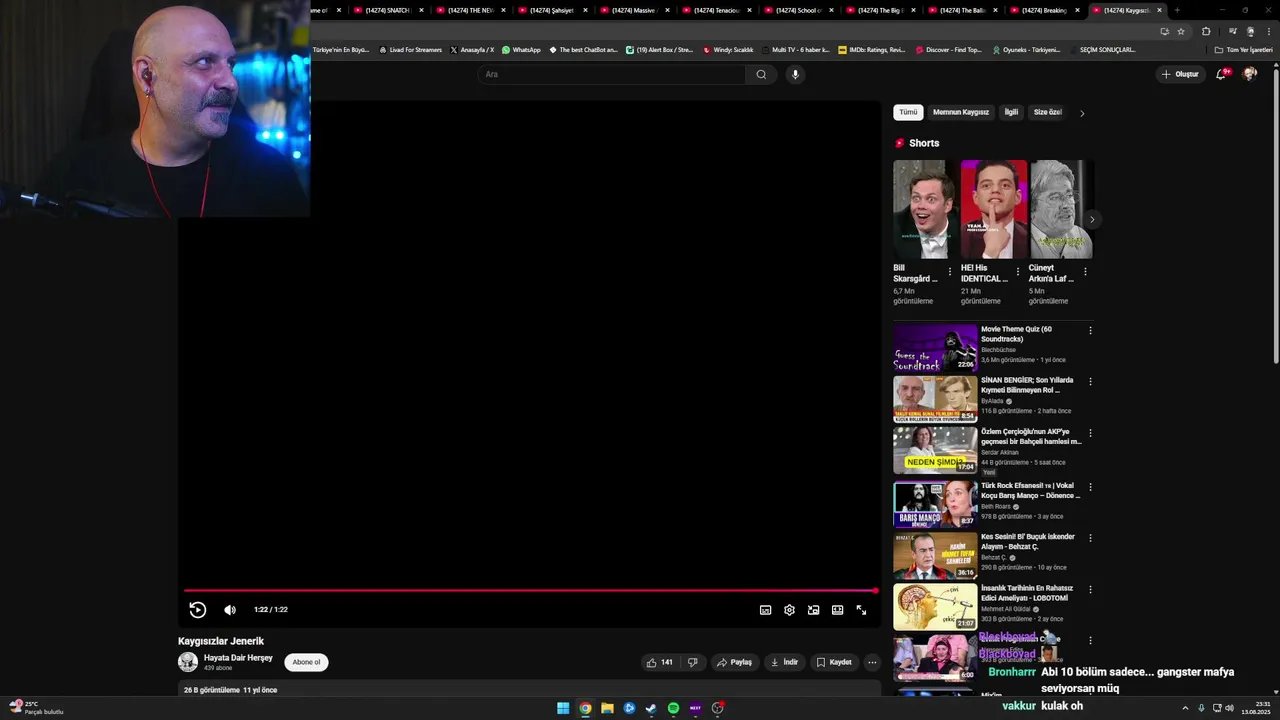This screenshot has height=720, width=1280.
Task: Switch to the SNATCH browser tab
Action: (x=387, y=10)
